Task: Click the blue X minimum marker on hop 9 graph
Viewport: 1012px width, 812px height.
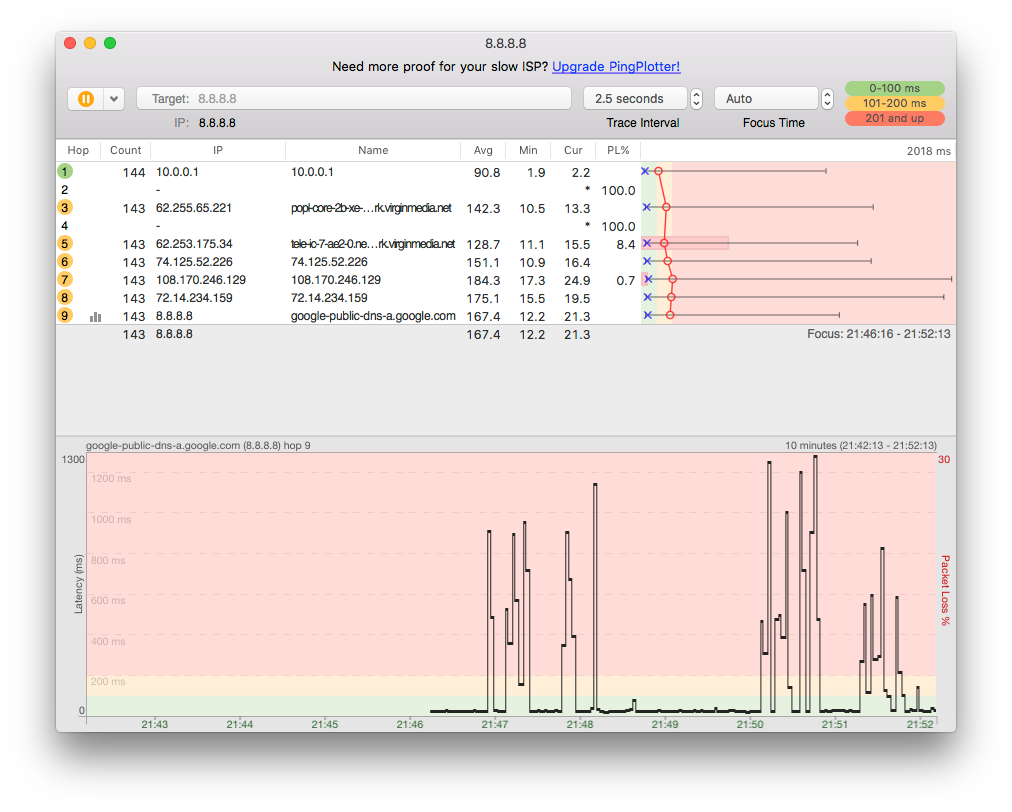Action: click(647, 315)
